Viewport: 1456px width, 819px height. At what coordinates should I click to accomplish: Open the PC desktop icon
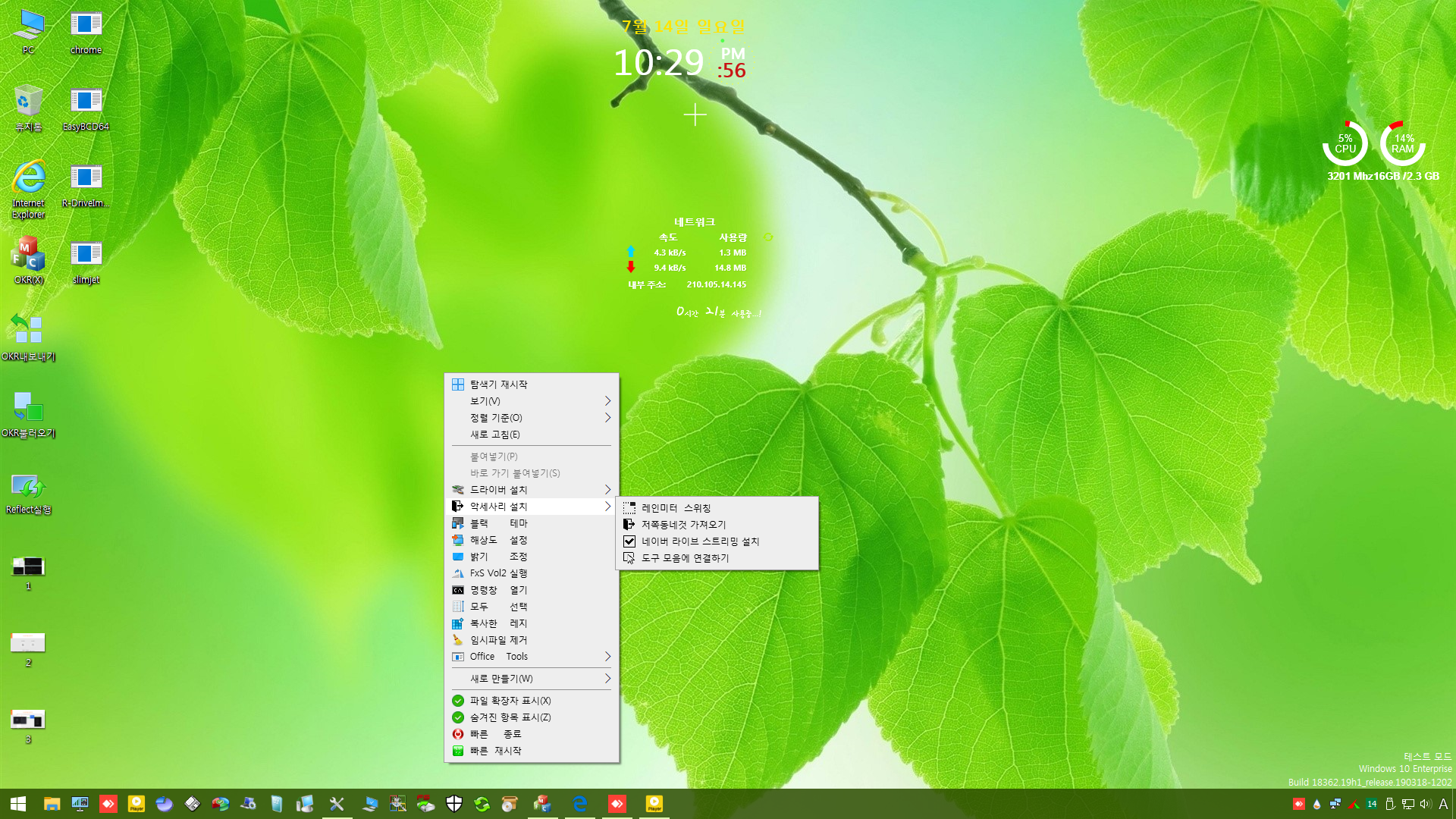point(28,32)
